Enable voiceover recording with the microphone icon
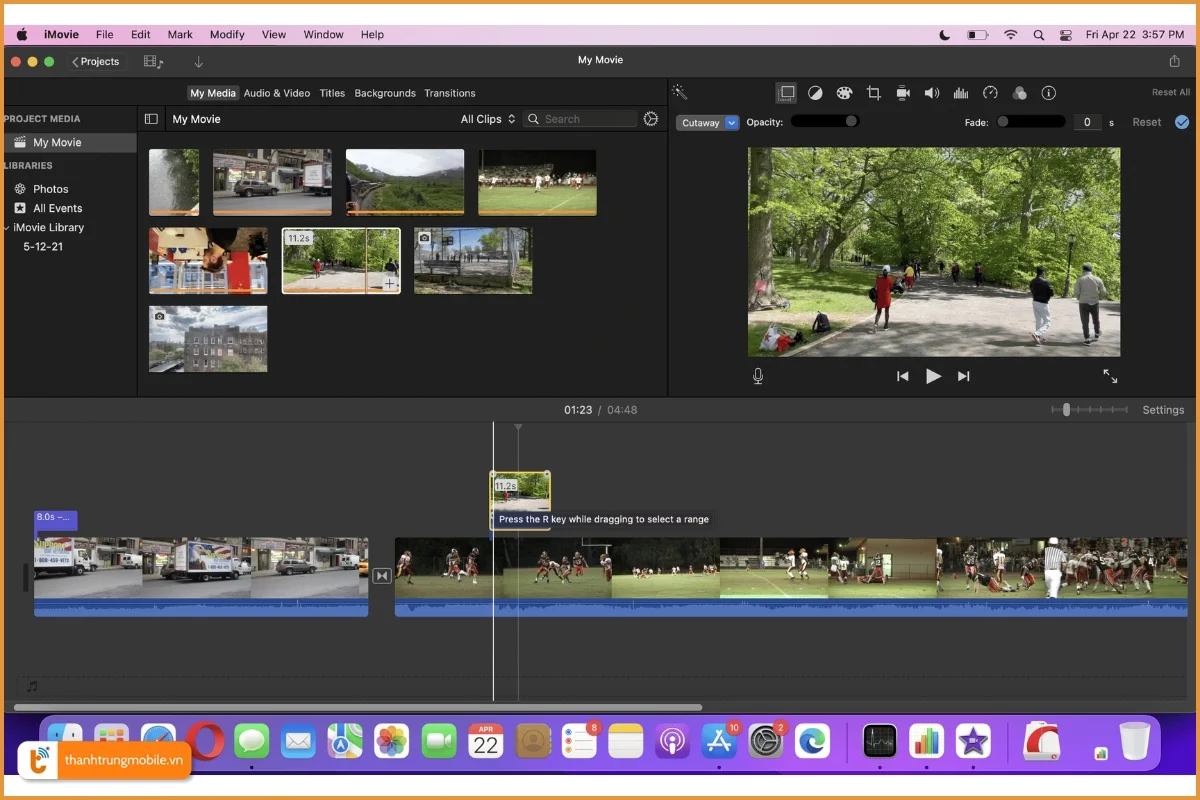This screenshot has height=800, width=1200. point(757,376)
